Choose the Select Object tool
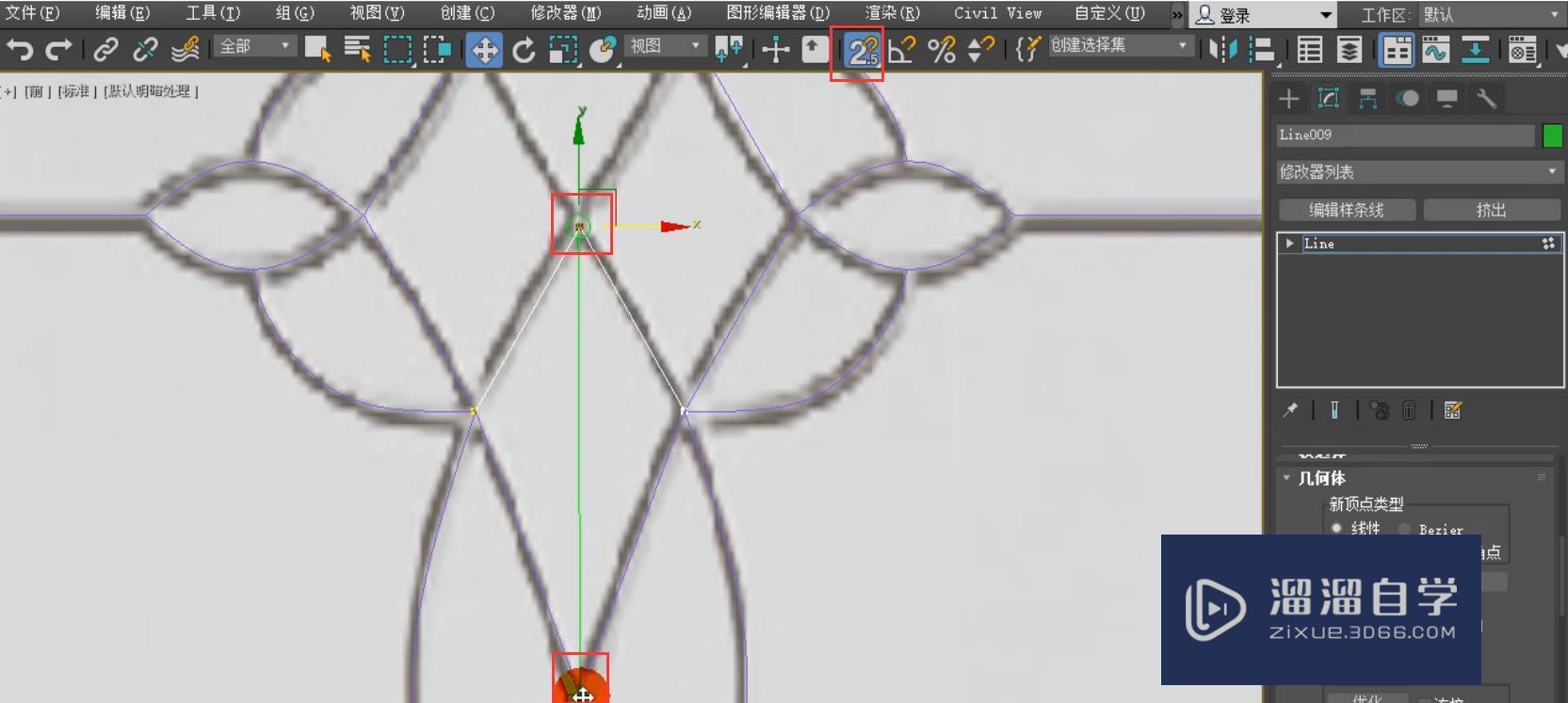 [318, 49]
